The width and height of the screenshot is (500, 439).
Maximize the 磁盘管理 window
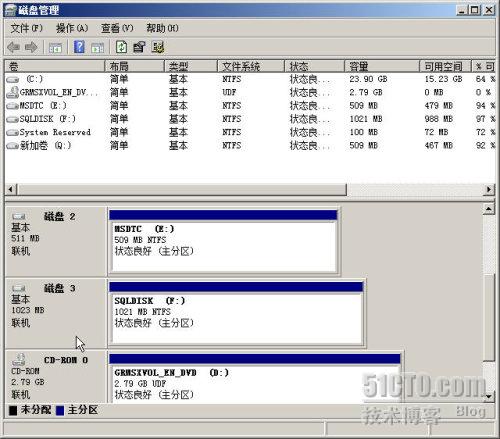[x=474, y=10]
